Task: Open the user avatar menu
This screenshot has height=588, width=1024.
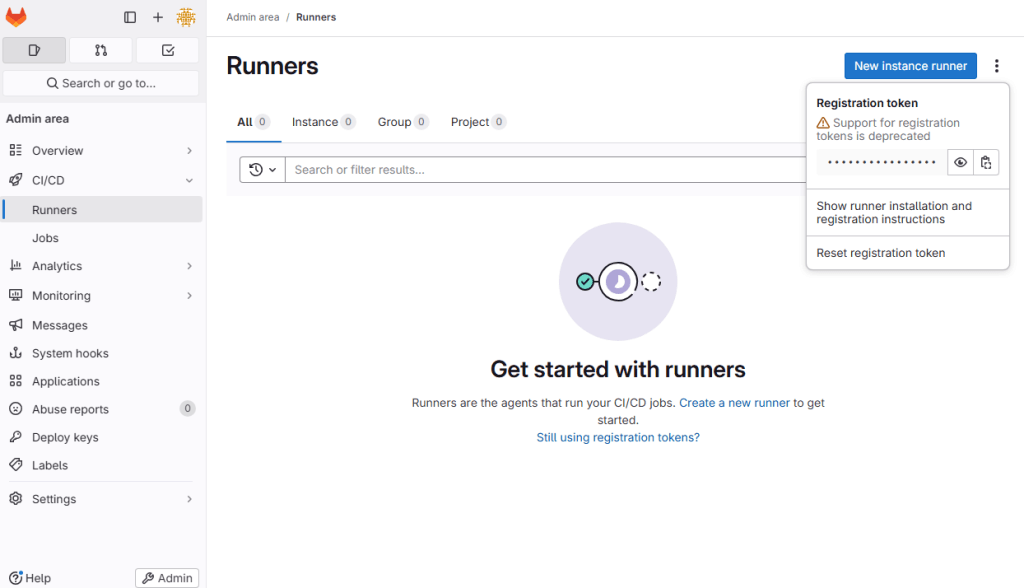Action: 186,18
